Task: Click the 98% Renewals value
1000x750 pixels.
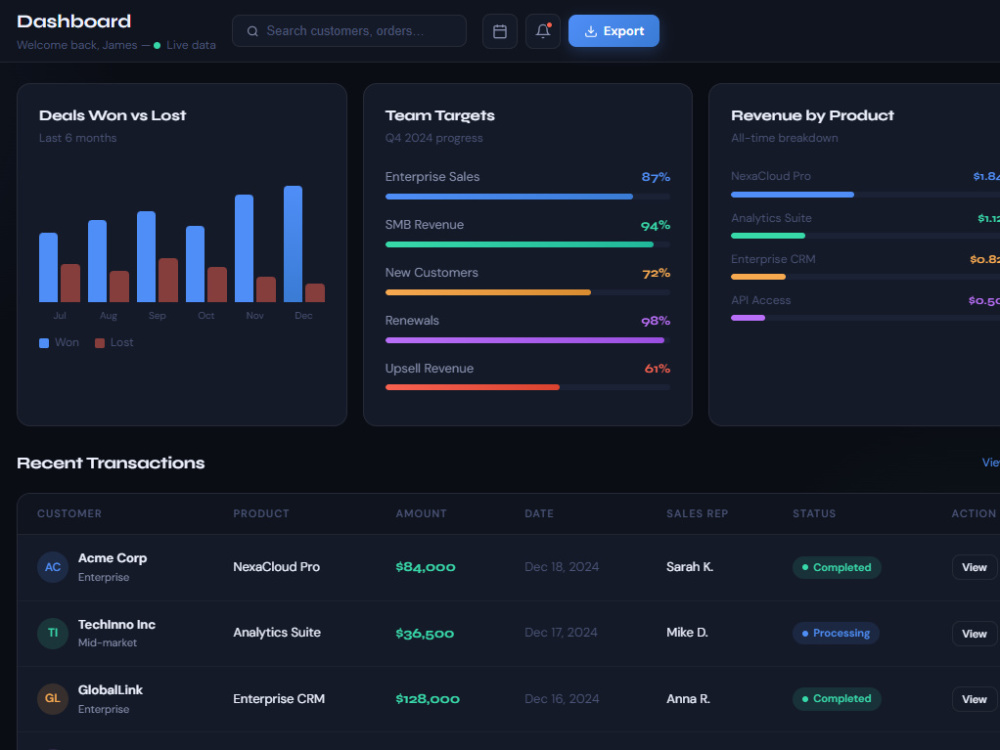Action: point(656,321)
